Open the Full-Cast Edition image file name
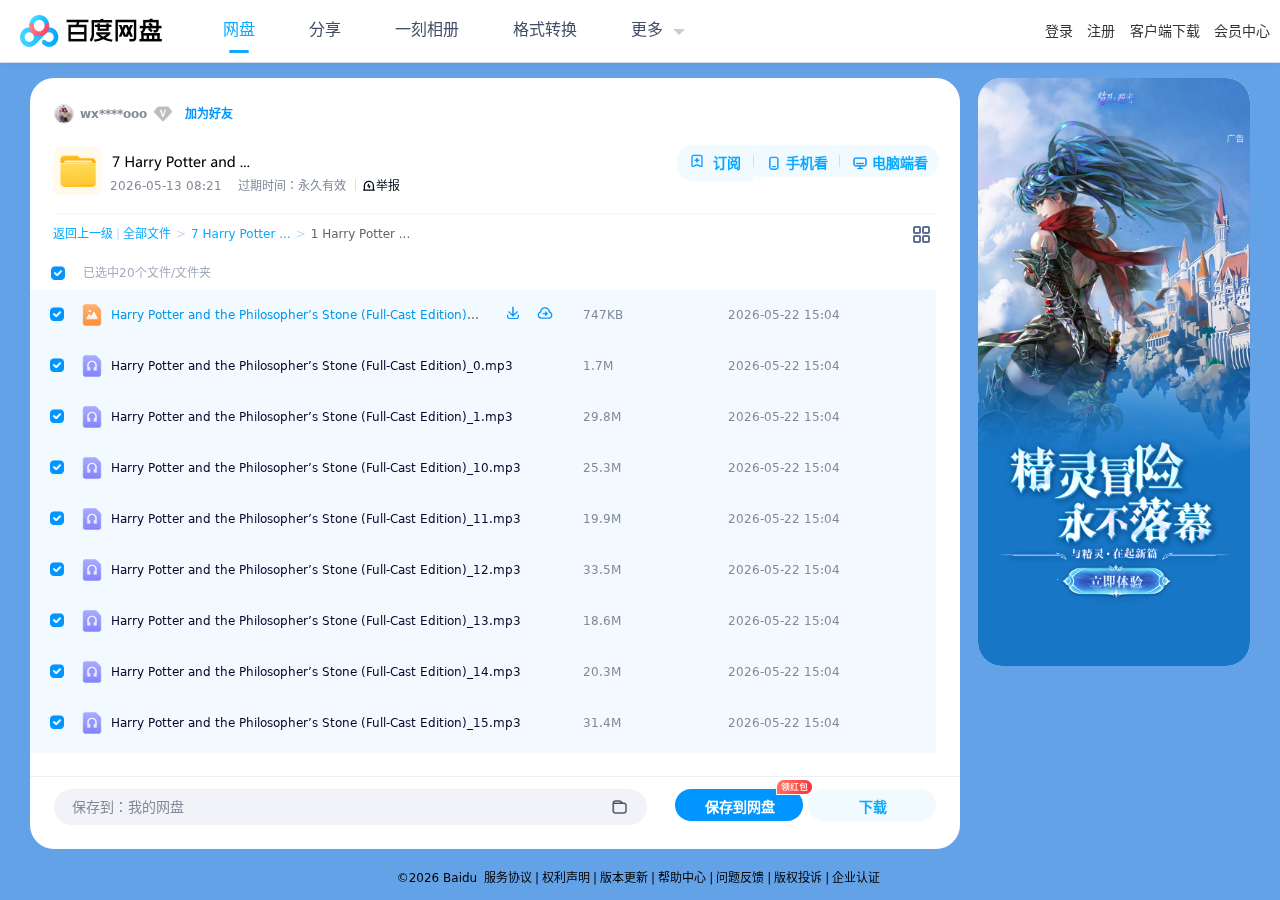The height and width of the screenshot is (900, 1280). tap(295, 314)
